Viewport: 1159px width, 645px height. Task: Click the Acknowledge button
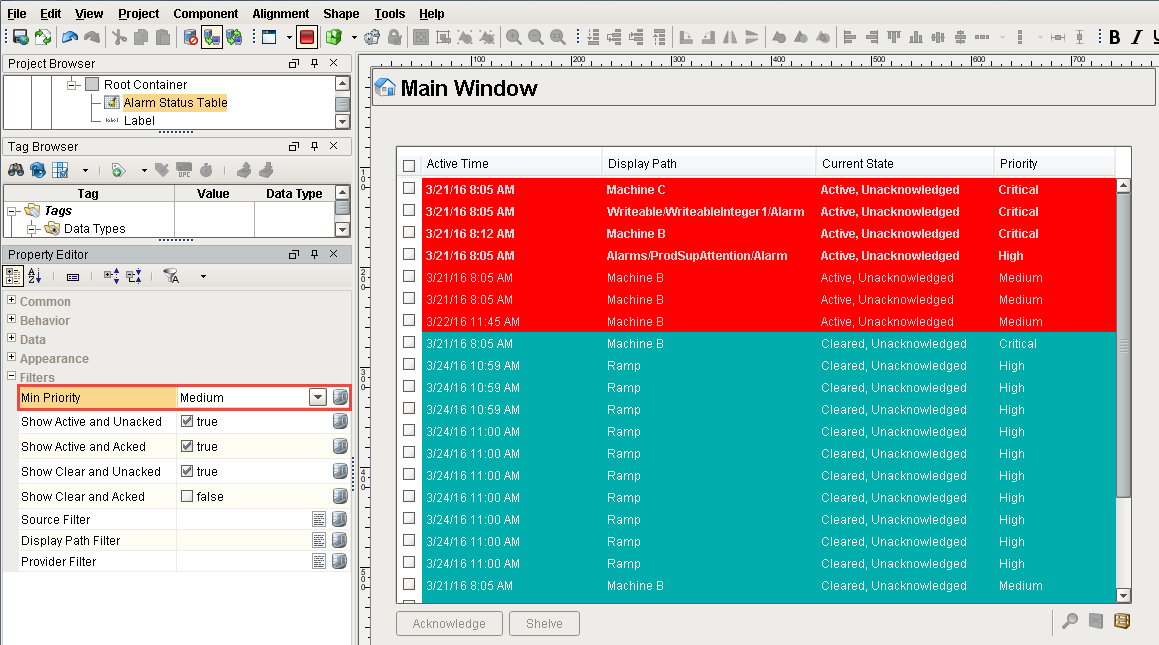pyautogui.click(x=449, y=623)
